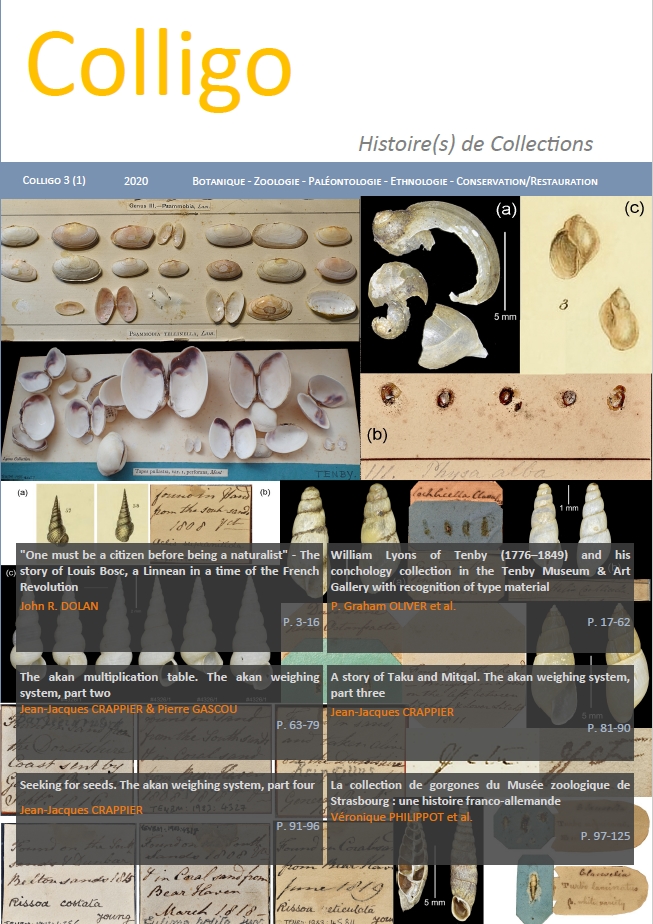Click the '5 mm' scale bar label

pos(505,316)
